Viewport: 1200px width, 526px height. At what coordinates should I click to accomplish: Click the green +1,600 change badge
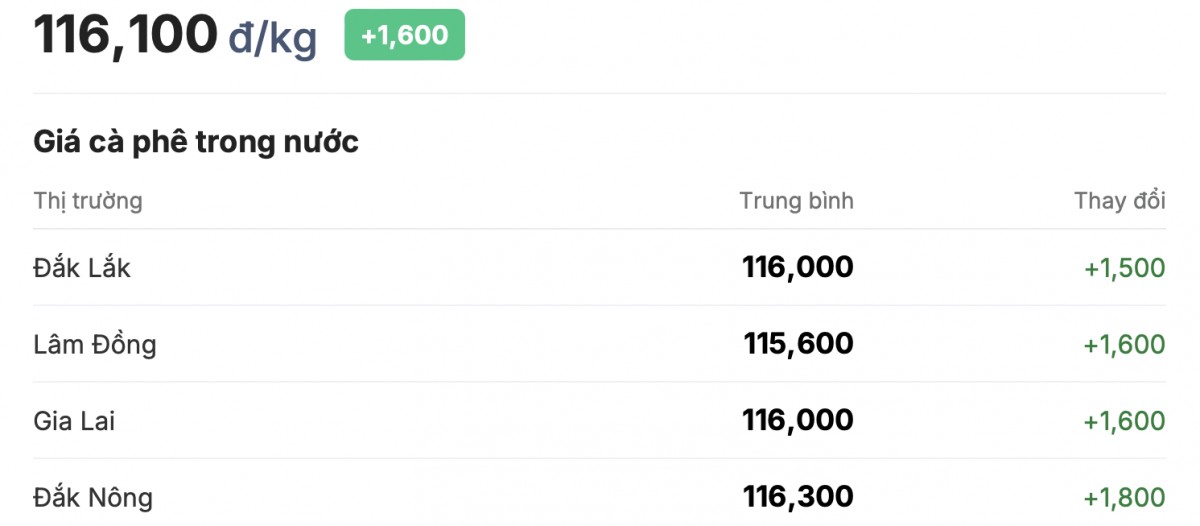click(x=404, y=35)
